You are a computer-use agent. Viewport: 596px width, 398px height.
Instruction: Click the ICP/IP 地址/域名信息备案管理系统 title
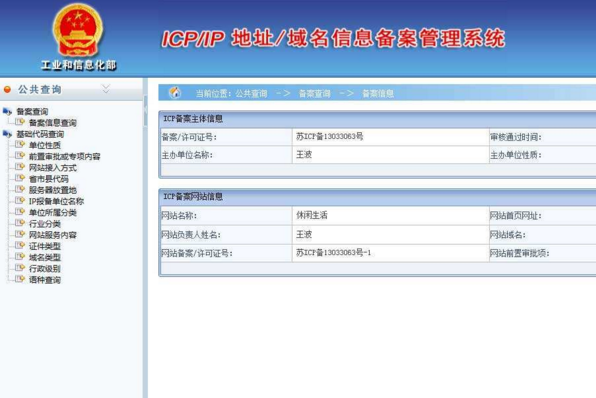coord(333,39)
